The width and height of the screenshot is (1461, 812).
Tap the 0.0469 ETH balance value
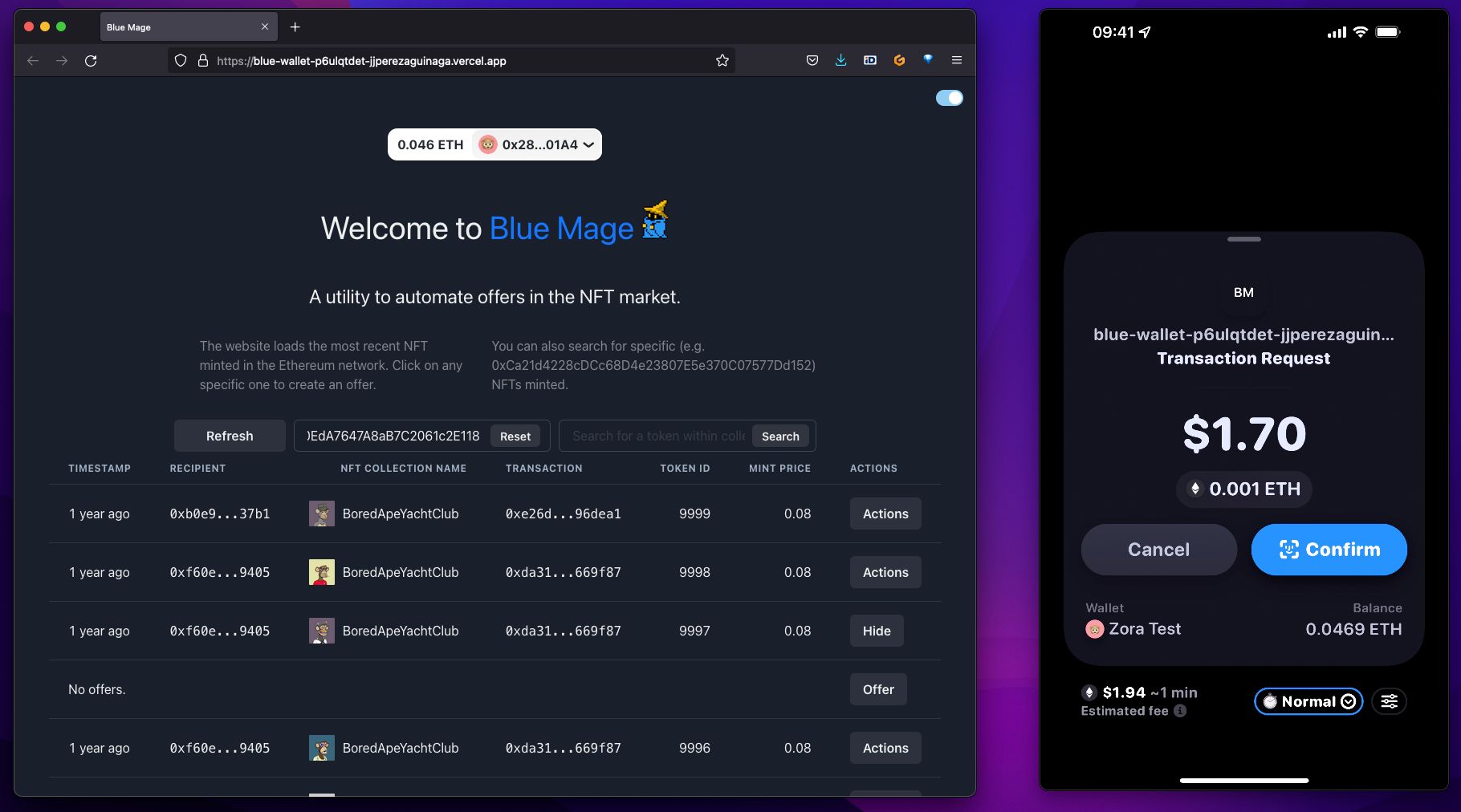(x=1353, y=629)
